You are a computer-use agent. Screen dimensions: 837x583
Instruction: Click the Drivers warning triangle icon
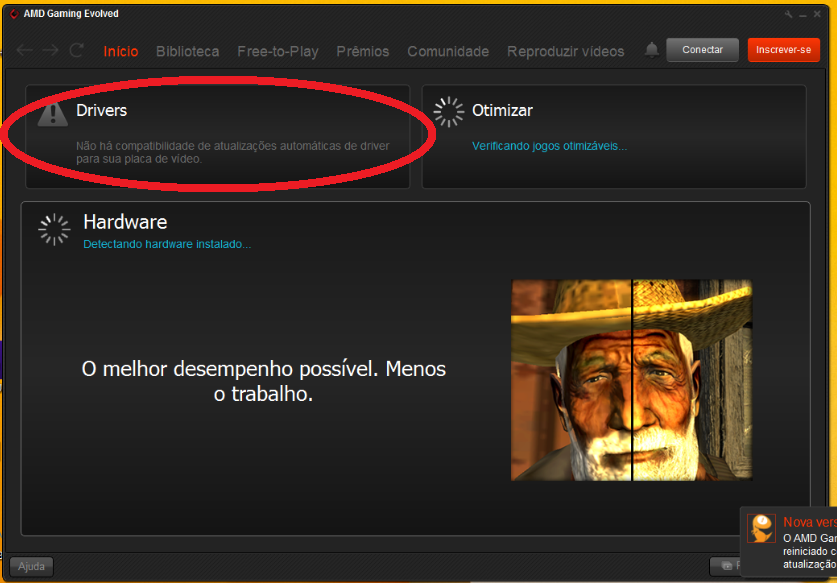pyautogui.click(x=52, y=113)
